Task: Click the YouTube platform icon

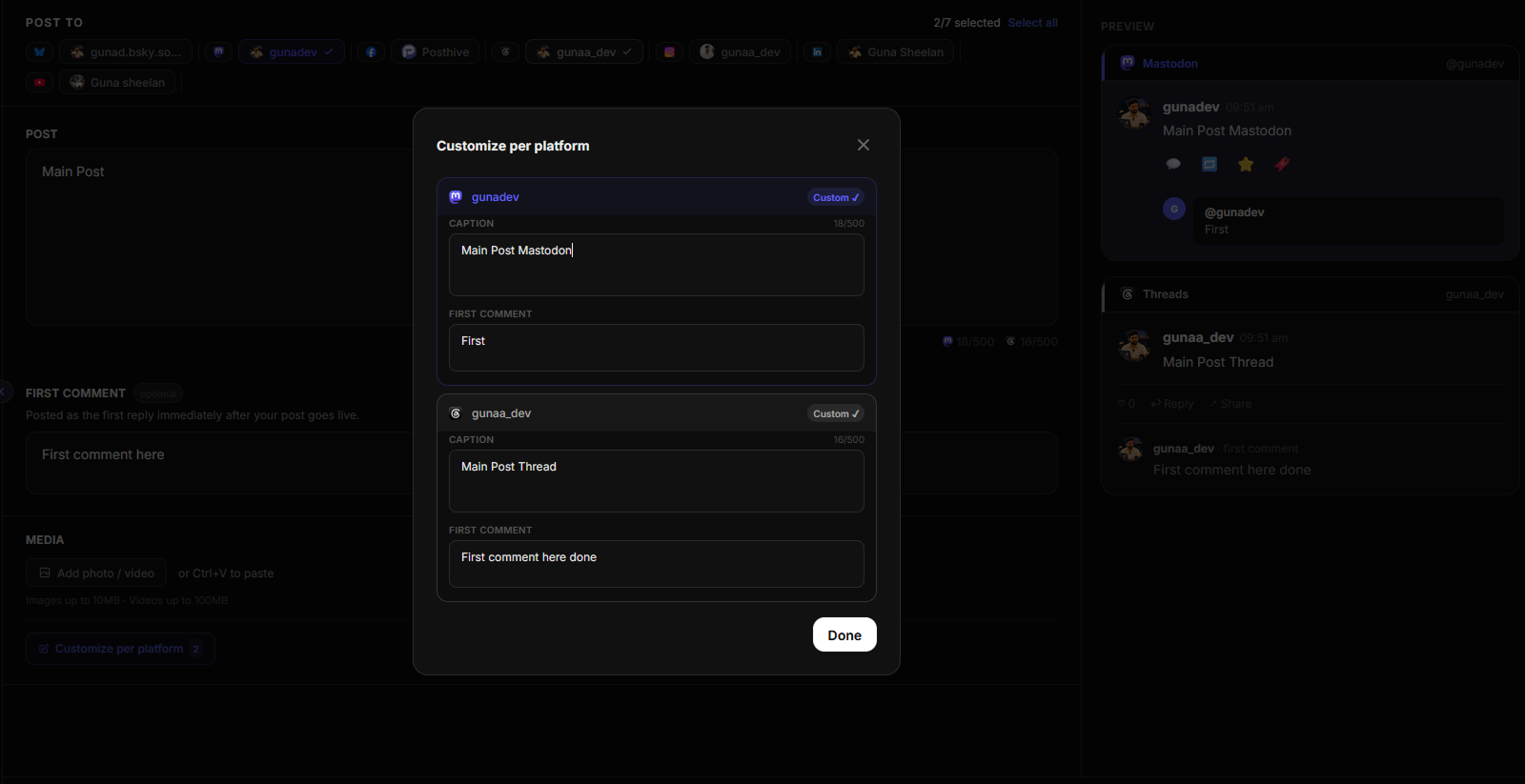Action: click(39, 83)
